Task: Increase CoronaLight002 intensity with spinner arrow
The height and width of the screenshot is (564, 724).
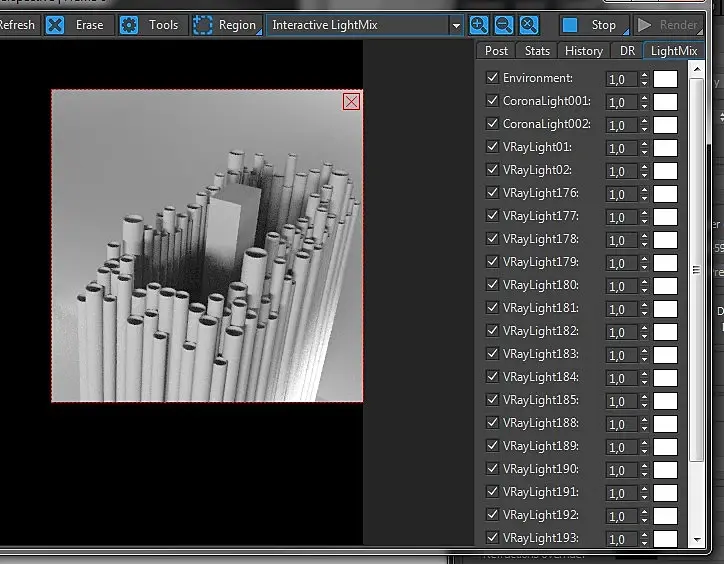Action: point(644,121)
